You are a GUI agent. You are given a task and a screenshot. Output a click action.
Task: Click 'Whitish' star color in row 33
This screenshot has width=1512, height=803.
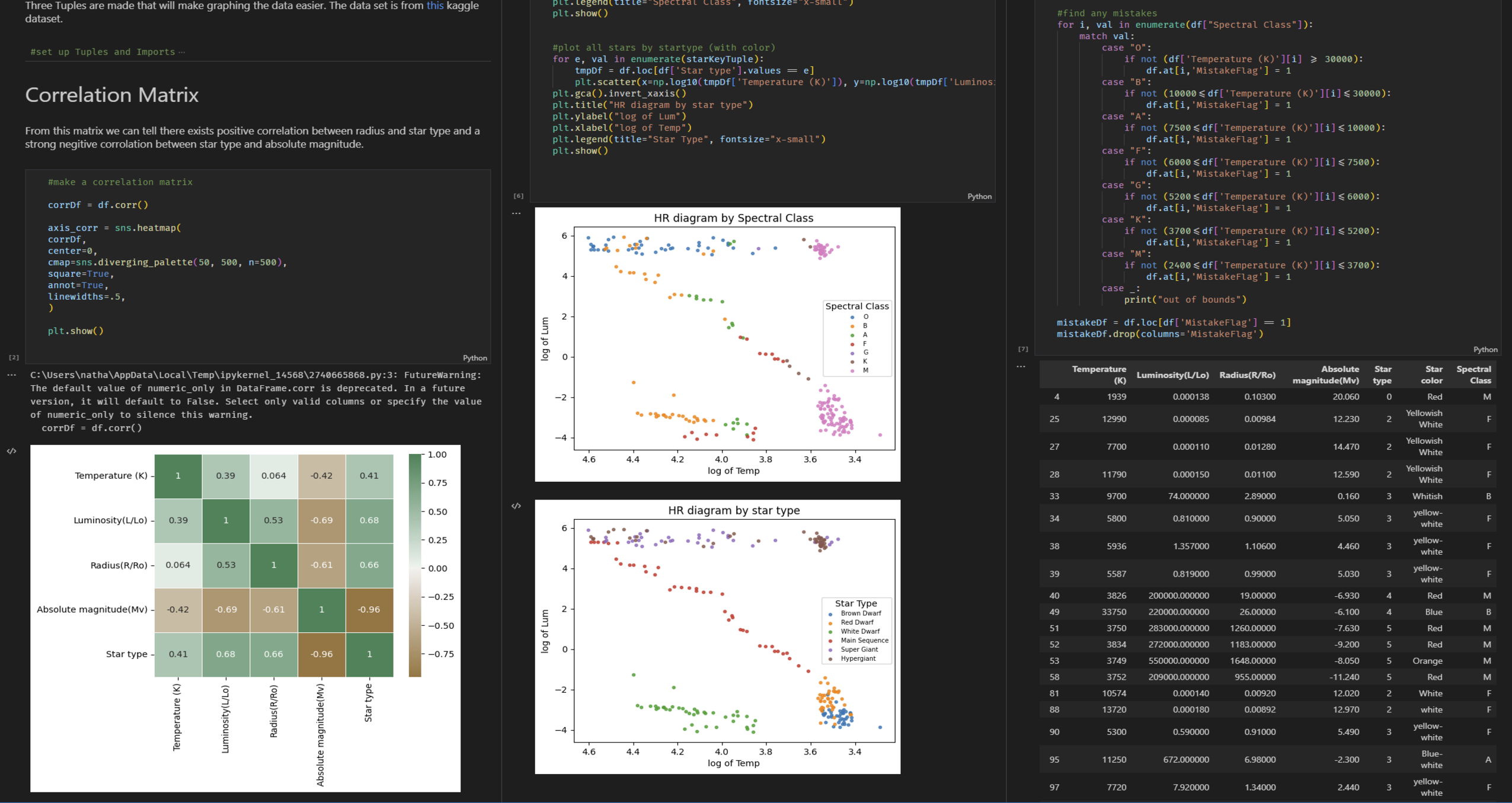(x=1427, y=497)
